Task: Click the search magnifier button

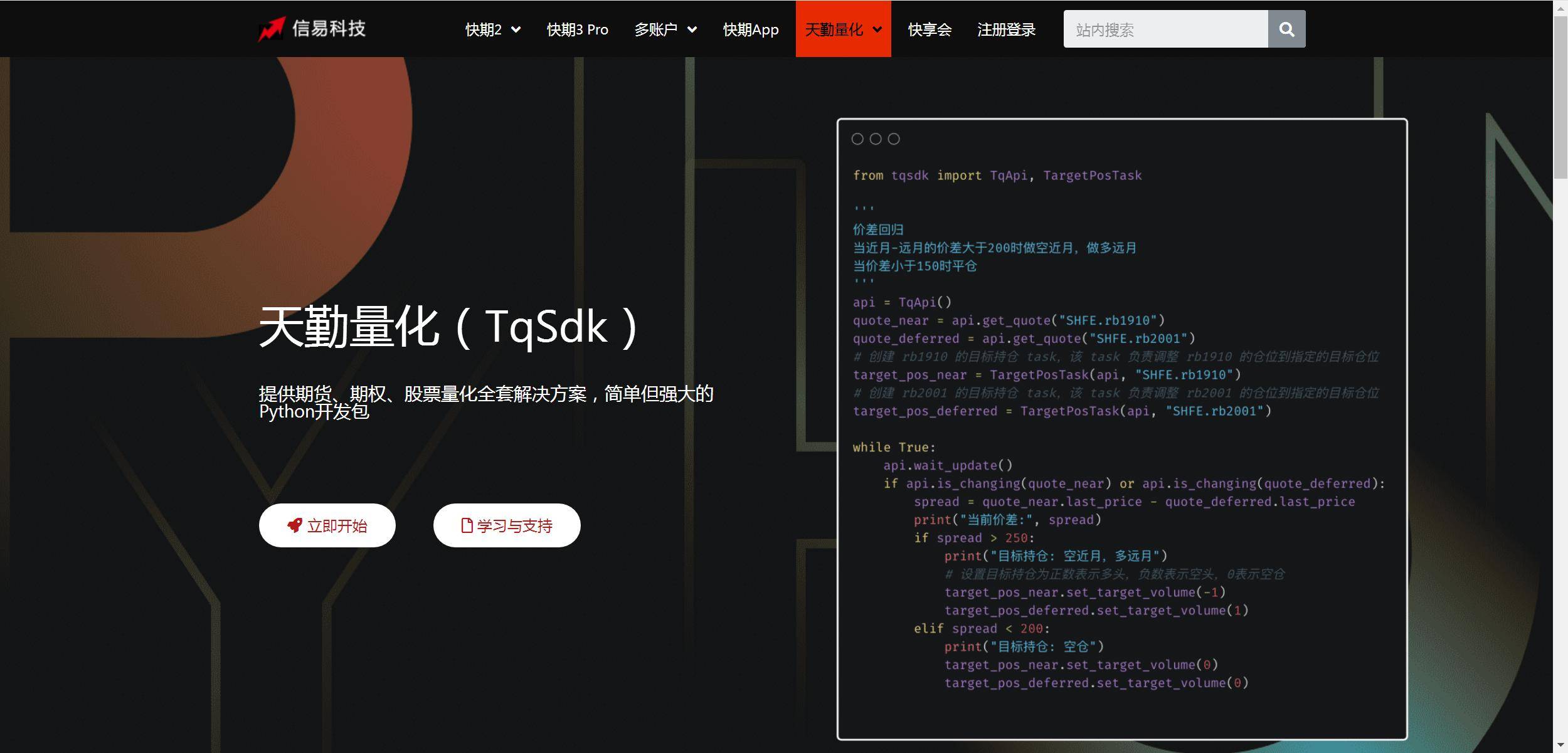Action: (x=1286, y=29)
